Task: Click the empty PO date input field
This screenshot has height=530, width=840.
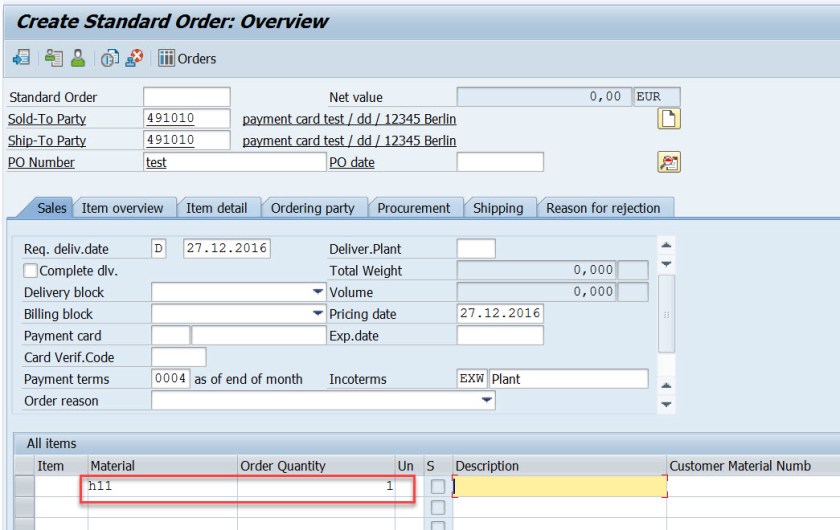Action: coord(500,162)
